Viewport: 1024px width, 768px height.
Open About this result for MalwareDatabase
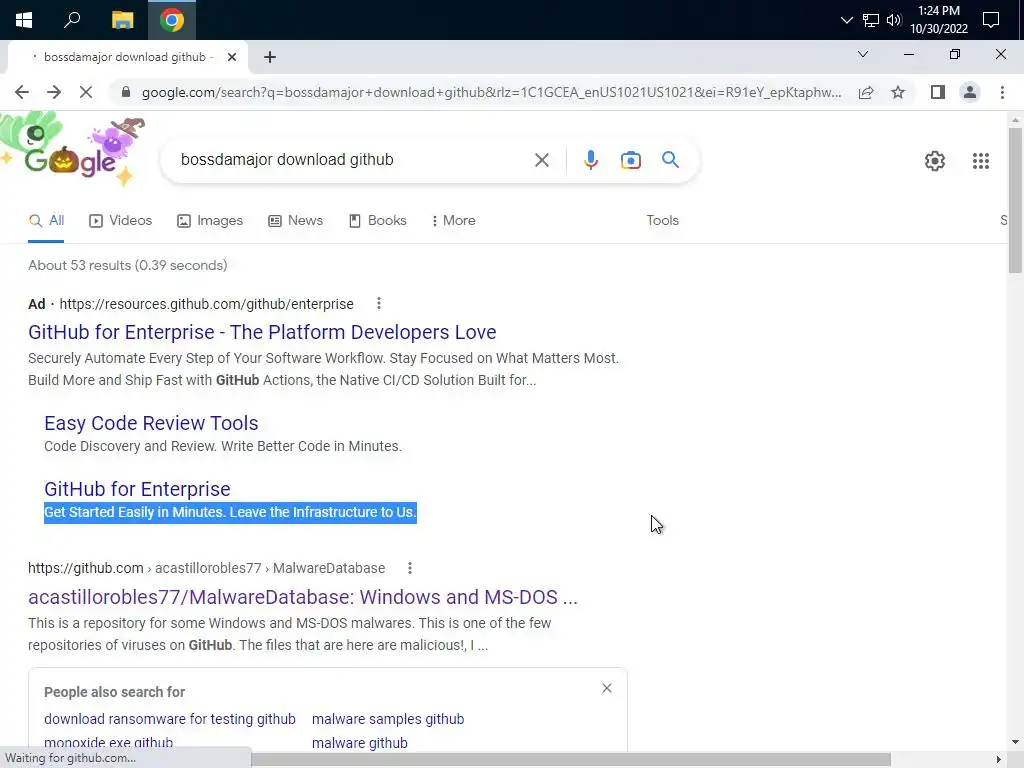[410, 568]
